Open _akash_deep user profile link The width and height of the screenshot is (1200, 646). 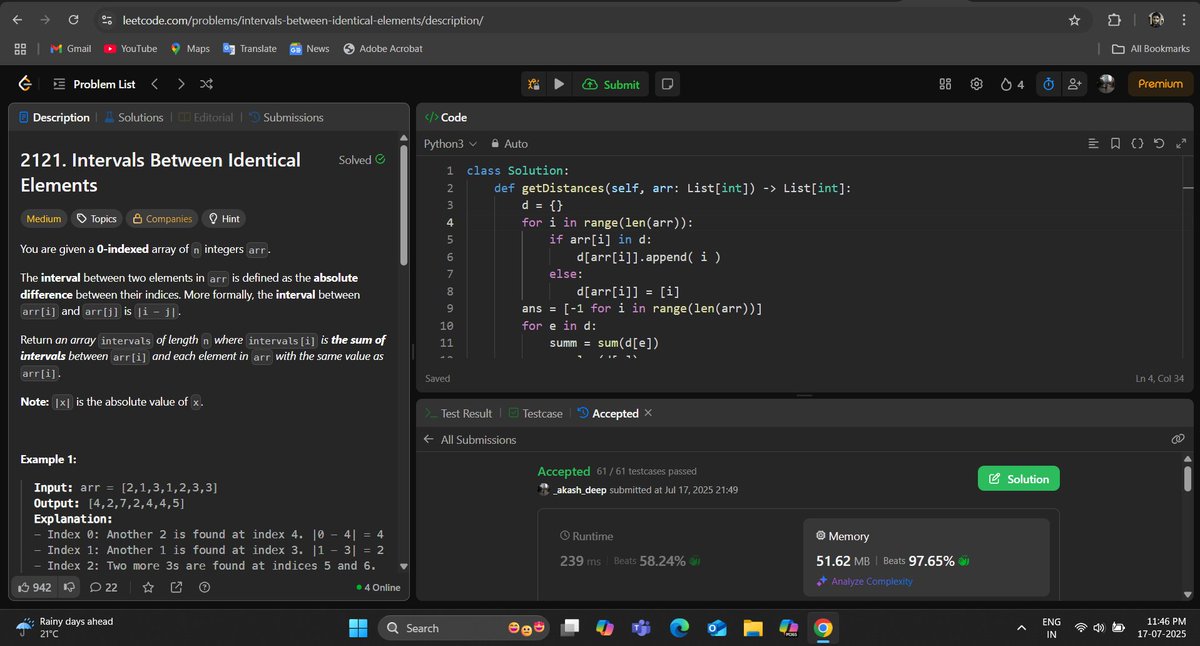coord(579,489)
